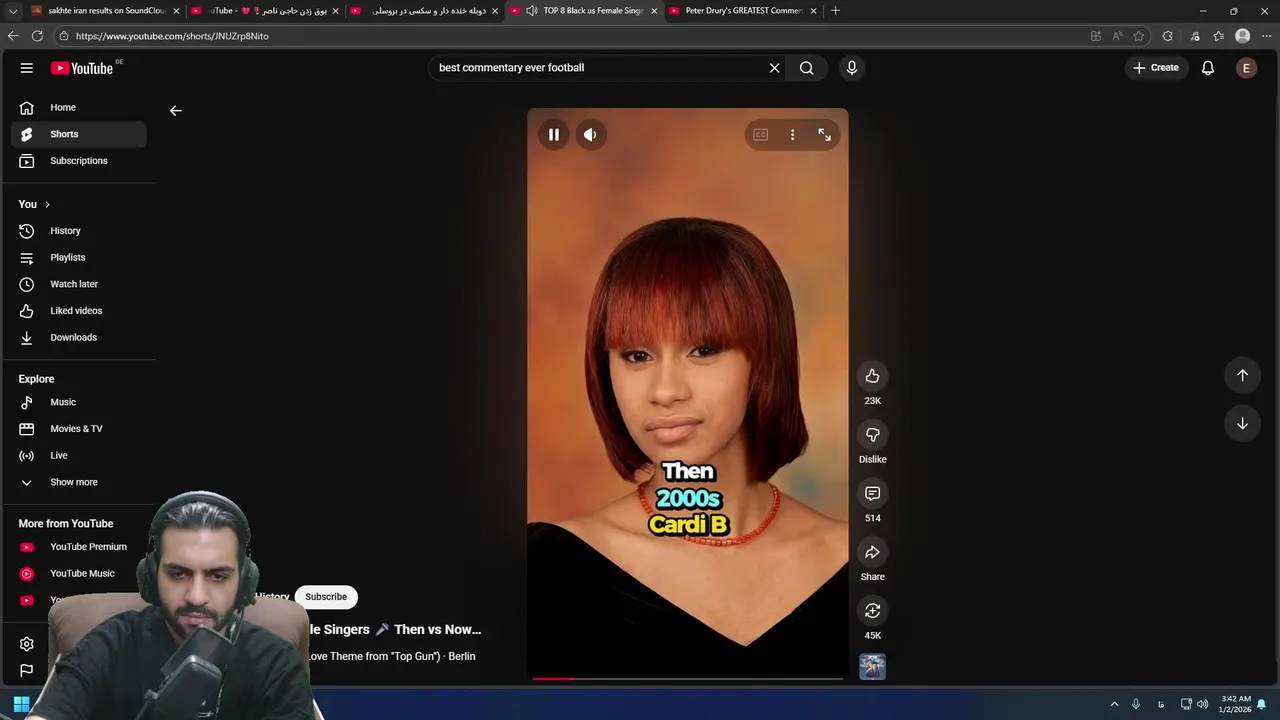Viewport: 1280px width, 720px height.
Task: Open the tab actions dropdown at top left
Action: click(x=13, y=11)
